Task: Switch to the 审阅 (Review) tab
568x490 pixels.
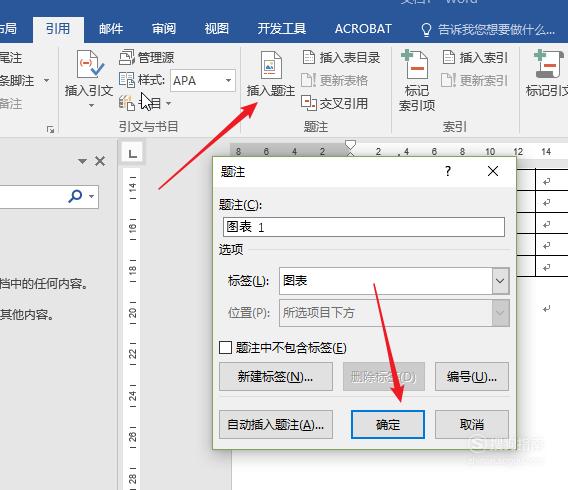Action: [164, 29]
